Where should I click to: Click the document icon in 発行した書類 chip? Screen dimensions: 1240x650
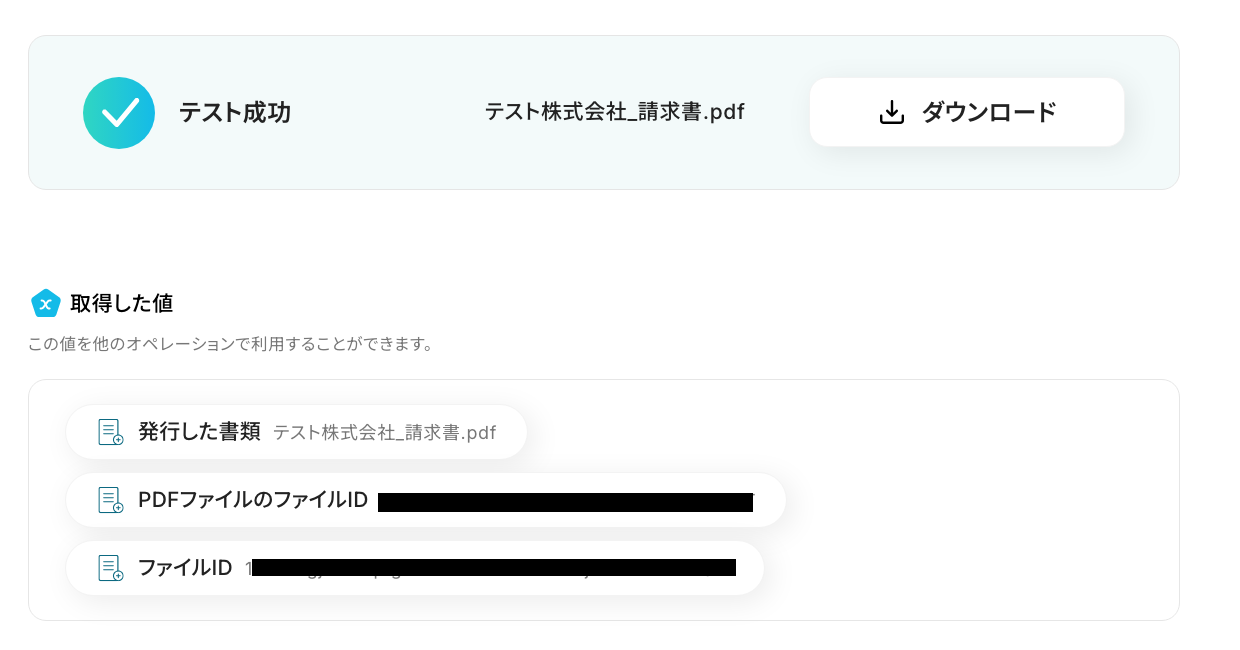(x=110, y=432)
